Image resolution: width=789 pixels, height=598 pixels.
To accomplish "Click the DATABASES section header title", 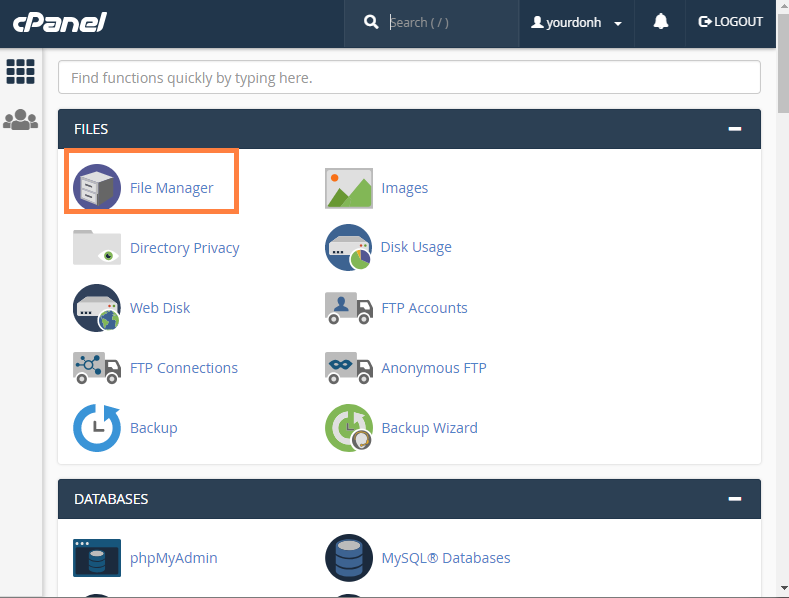I will point(111,499).
